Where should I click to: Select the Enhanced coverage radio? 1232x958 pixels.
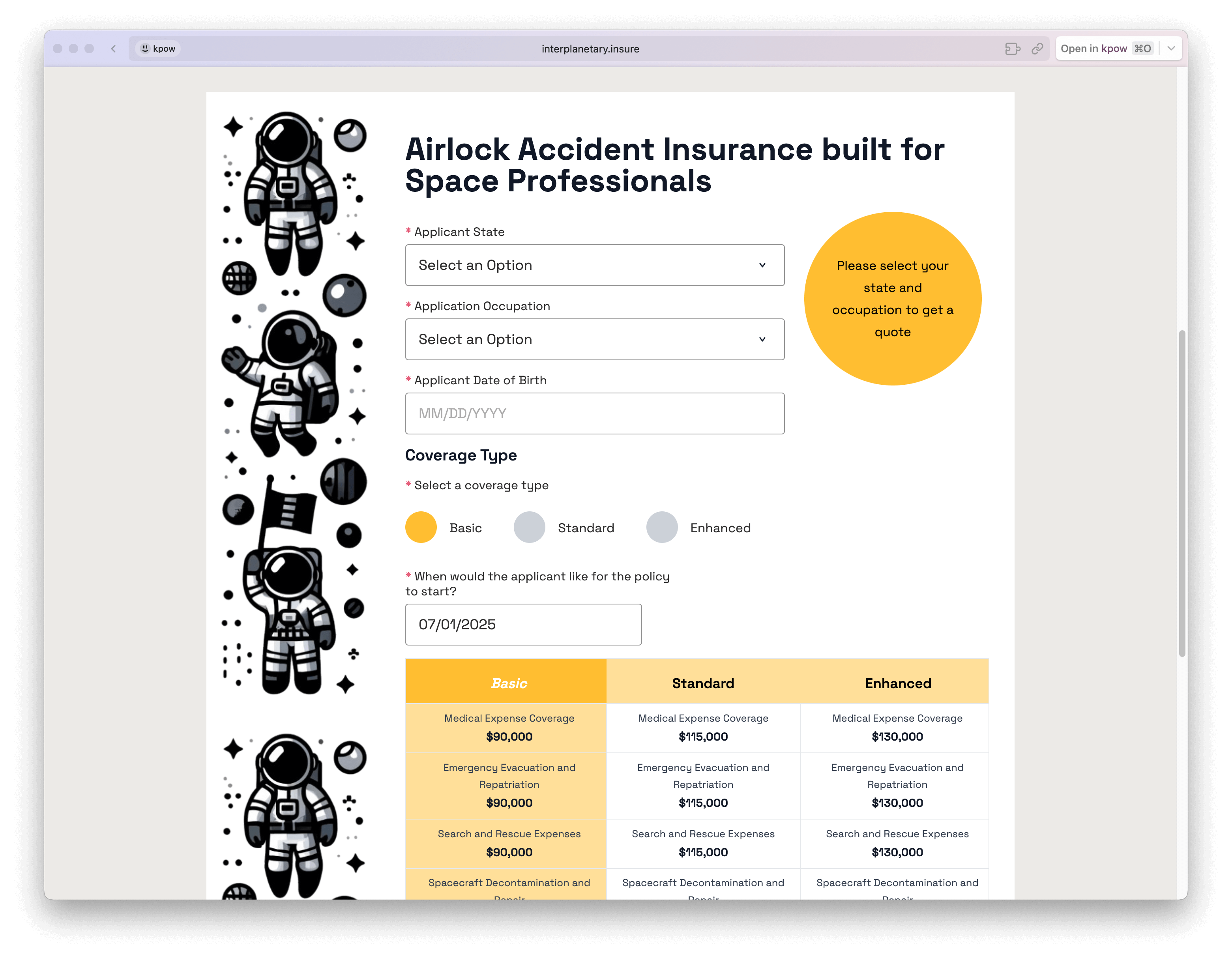(x=662, y=527)
